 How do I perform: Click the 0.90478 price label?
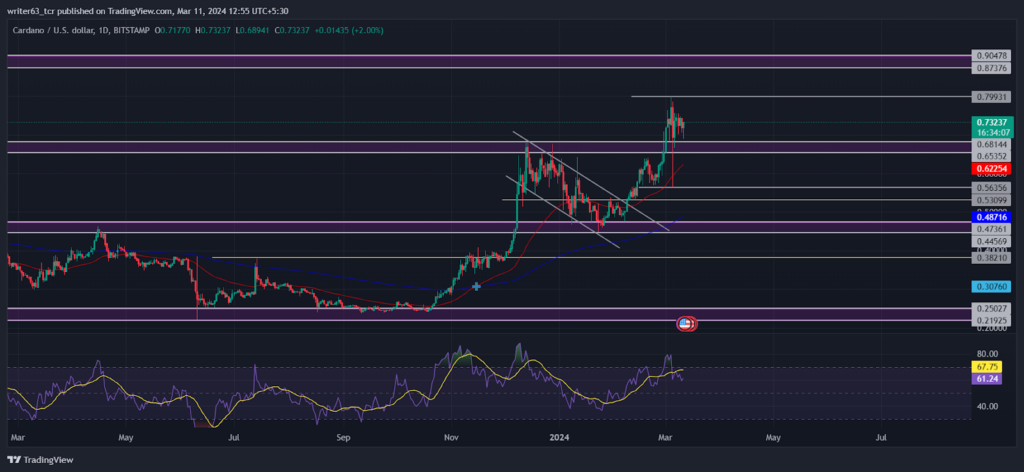pos(991,55)
